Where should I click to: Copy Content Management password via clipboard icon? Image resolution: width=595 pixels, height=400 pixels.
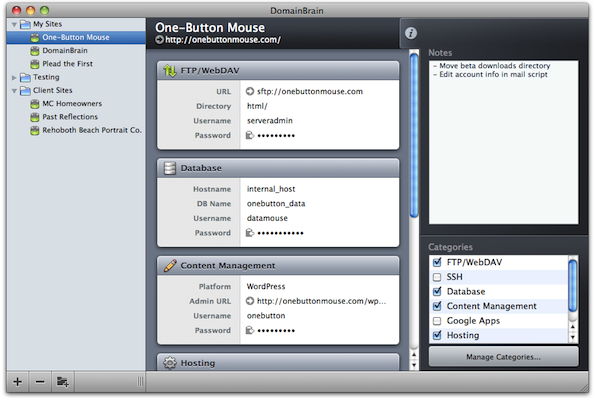point(250,330)
